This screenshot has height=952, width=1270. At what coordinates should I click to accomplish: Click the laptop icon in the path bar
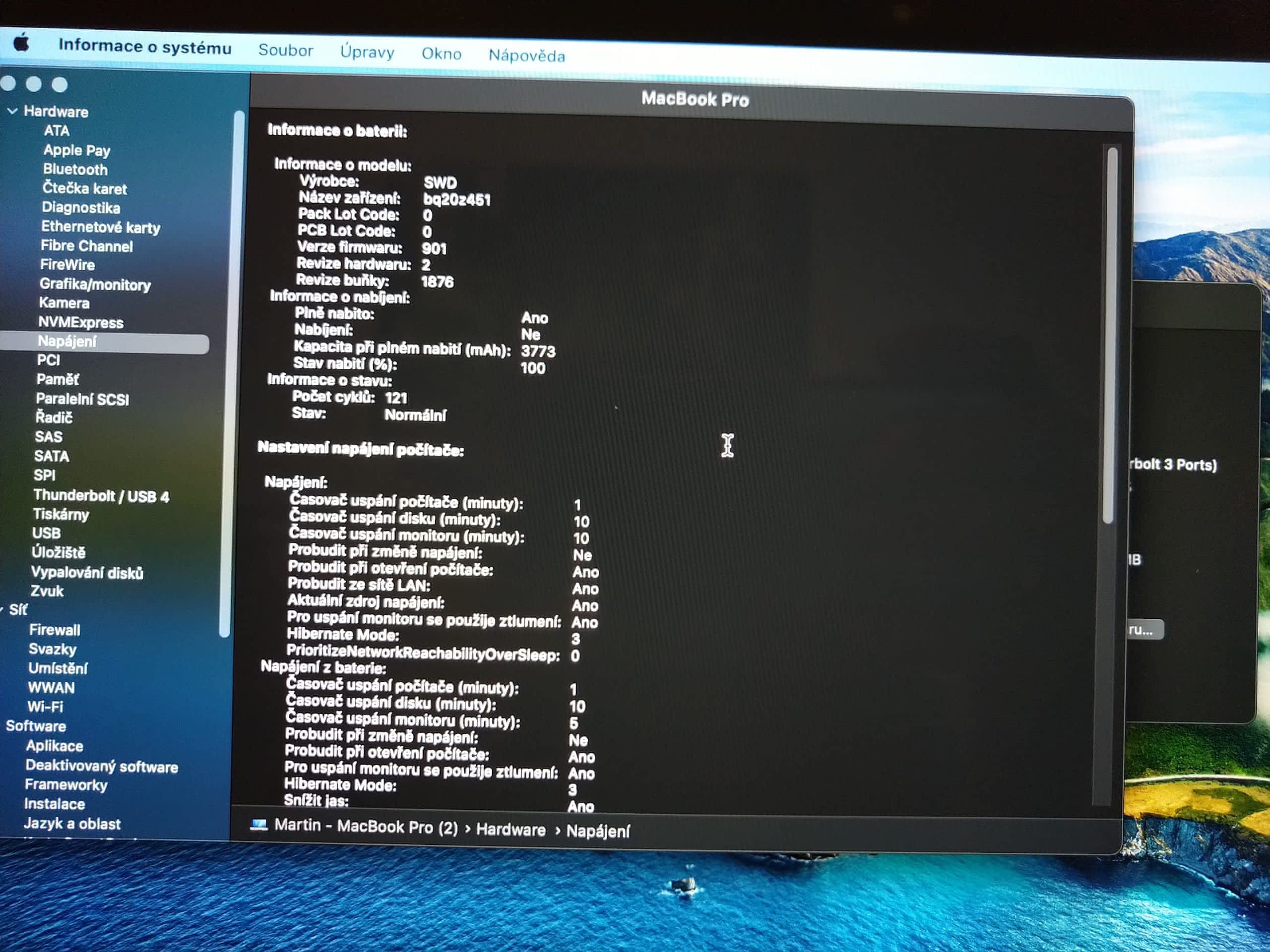point(259,825)
